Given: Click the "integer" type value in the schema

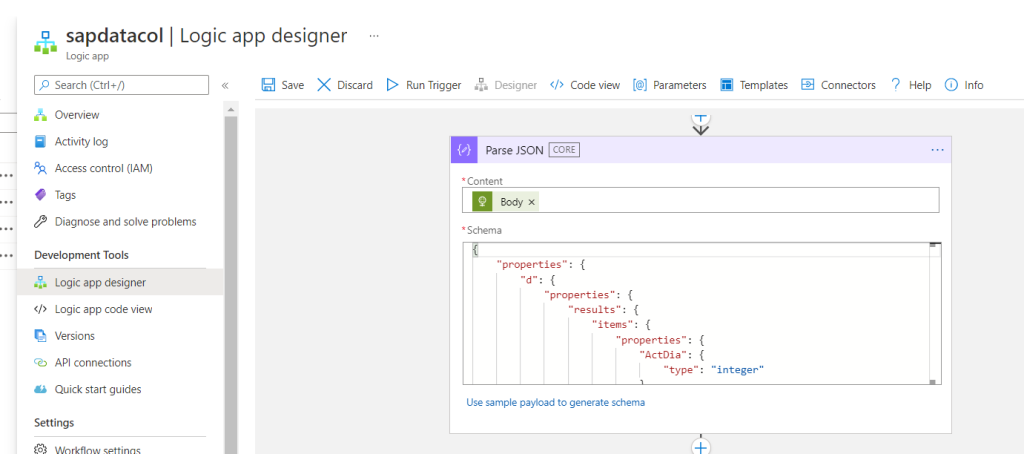Looking at the screenshot, I should [737, 370].
